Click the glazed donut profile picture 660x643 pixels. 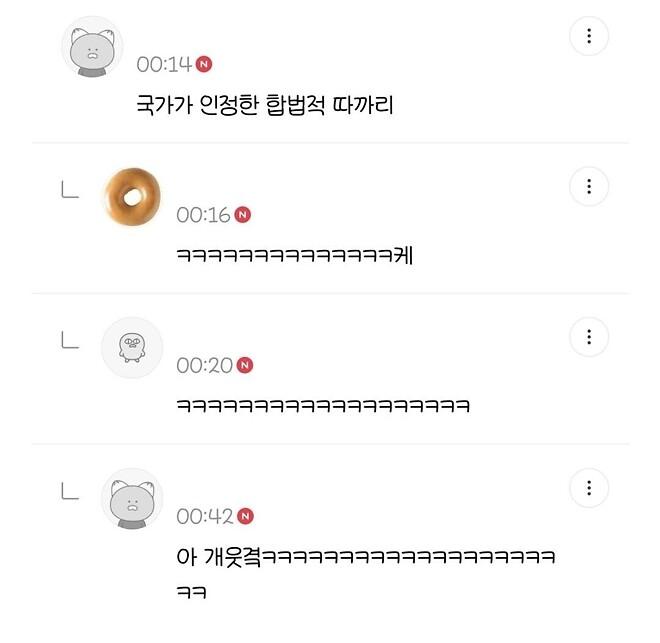point(132,196)
